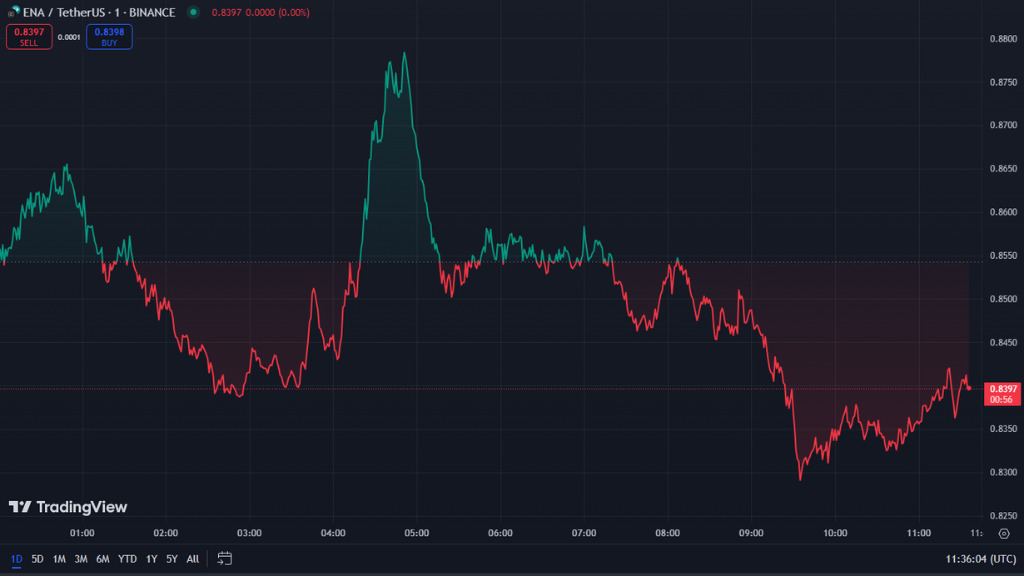Click the green market status dot
Viewport: 1024px width, 576px height.
[x=192, y=12]
